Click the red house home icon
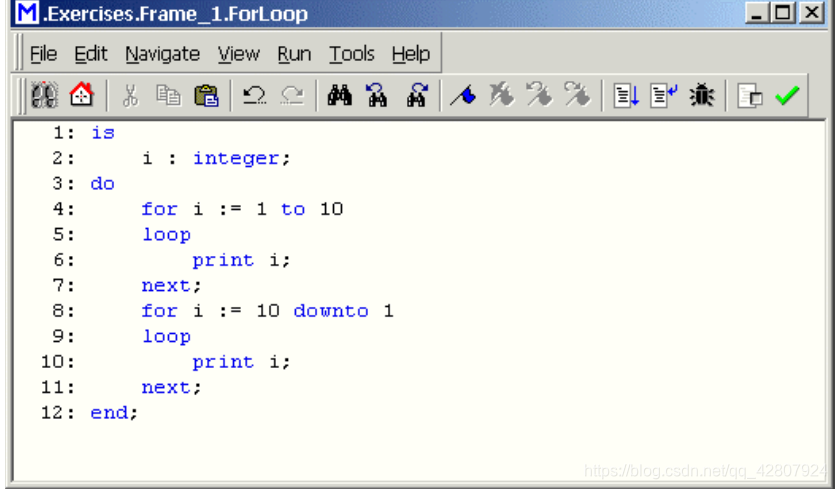This screenshot has height=489, width=837. pos(82,95)
